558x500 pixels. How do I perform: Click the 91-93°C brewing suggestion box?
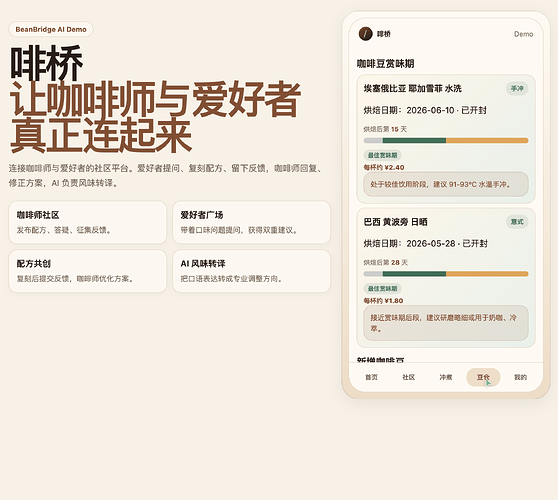(x=446, y=184)
